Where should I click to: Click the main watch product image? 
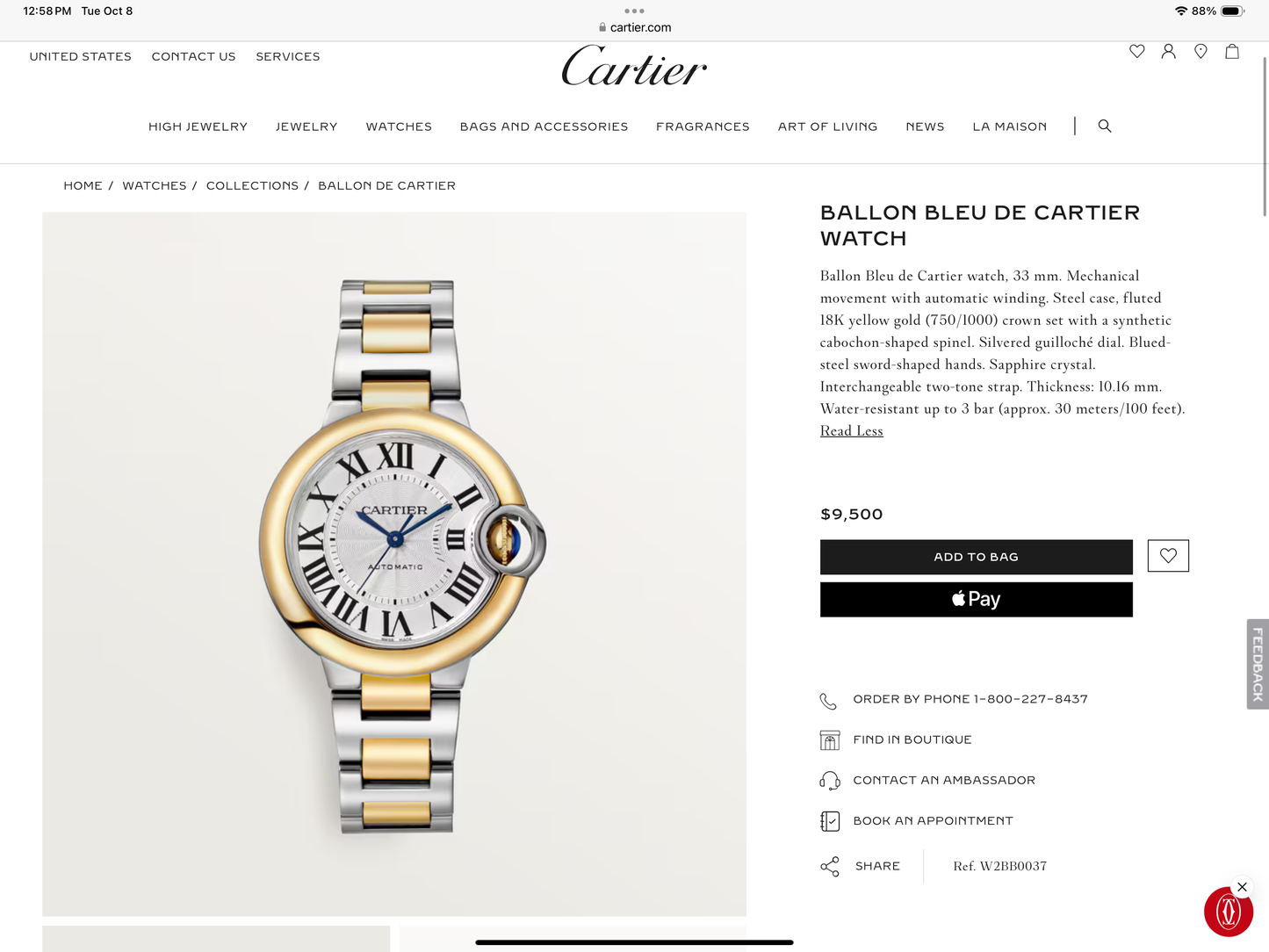394,564
